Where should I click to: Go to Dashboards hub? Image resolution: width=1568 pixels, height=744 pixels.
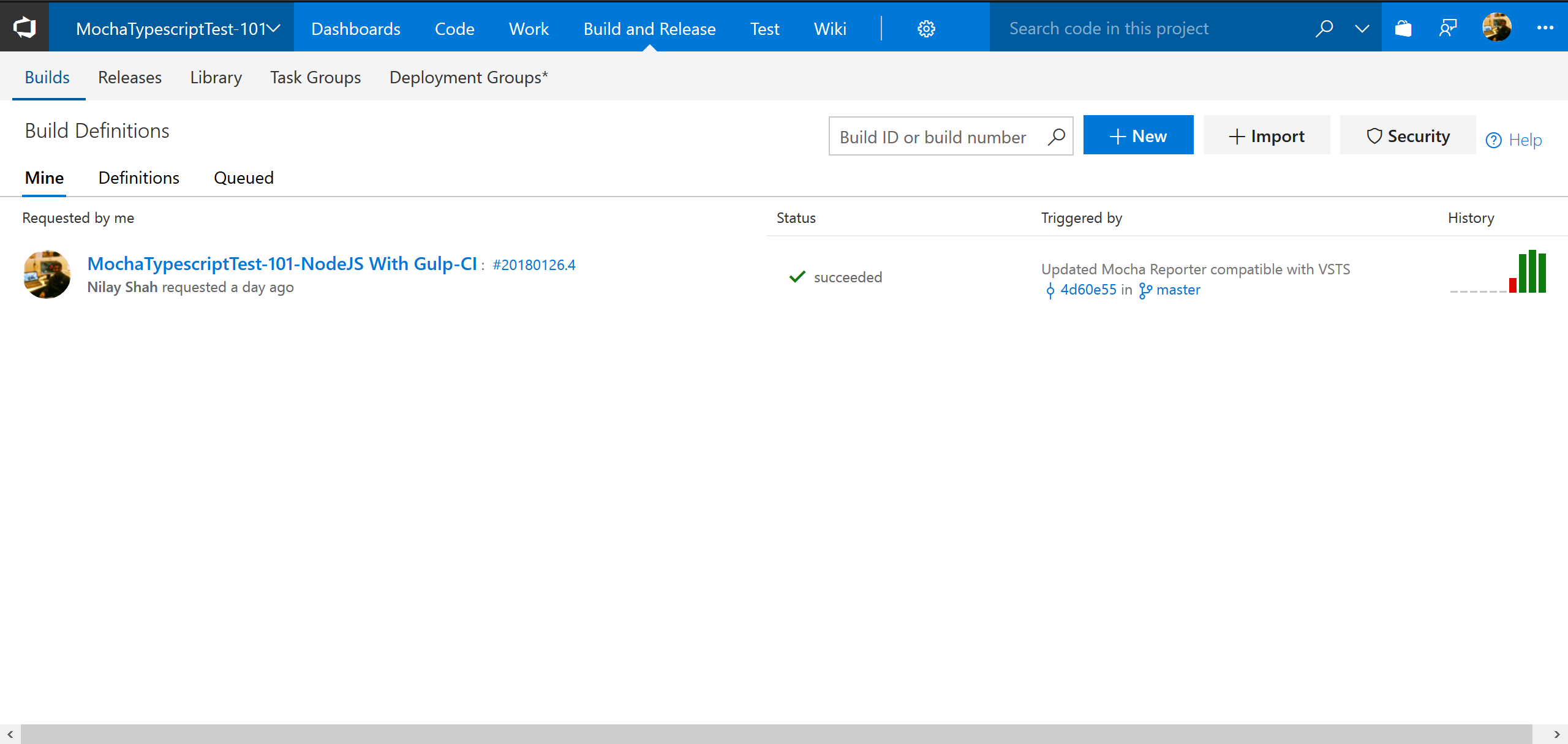point(356,29)
